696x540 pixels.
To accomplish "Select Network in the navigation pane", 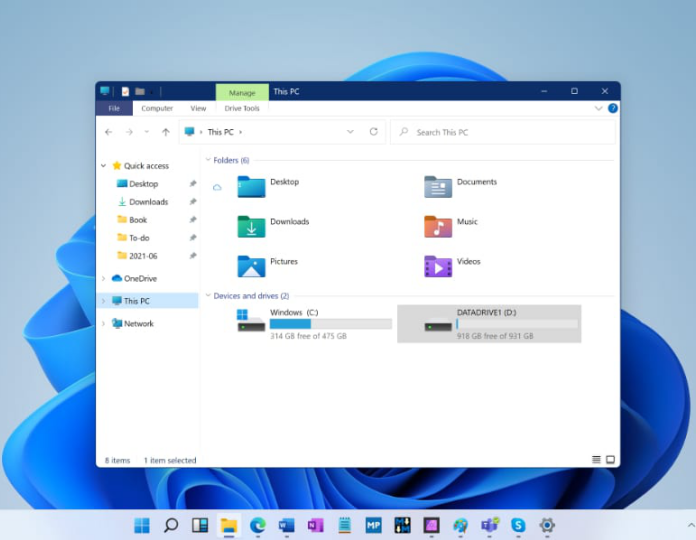I will [138, 324].
